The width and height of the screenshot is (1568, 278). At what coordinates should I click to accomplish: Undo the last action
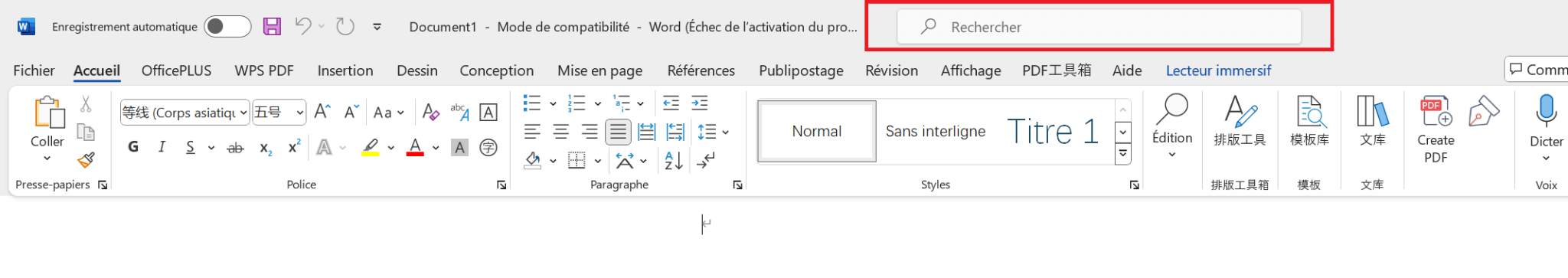point(303,26)
